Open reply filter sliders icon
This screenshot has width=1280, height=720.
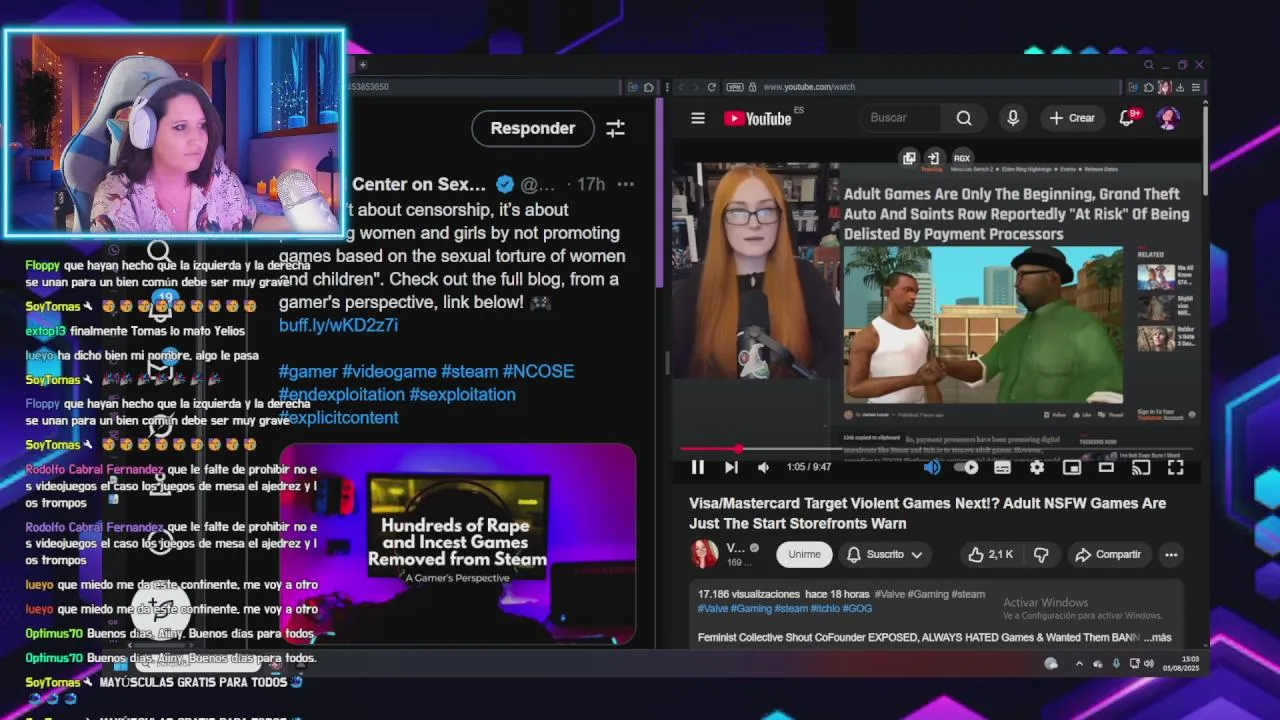pyautogui.click(x=615, y=128)
